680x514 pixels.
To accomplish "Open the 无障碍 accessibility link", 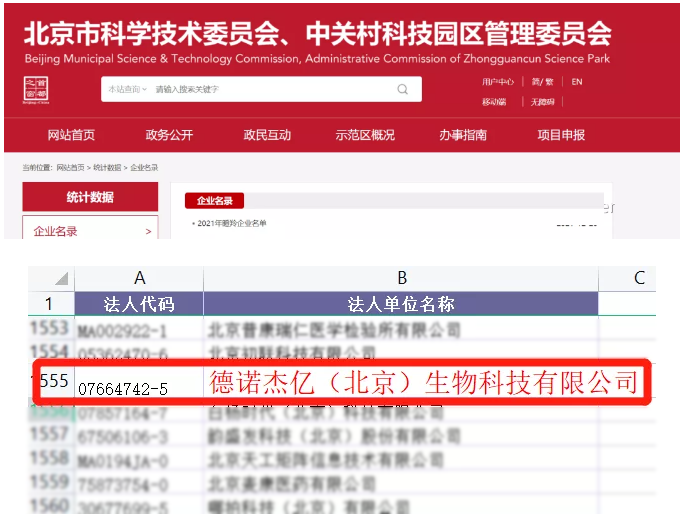I will [x=543, y=101].
